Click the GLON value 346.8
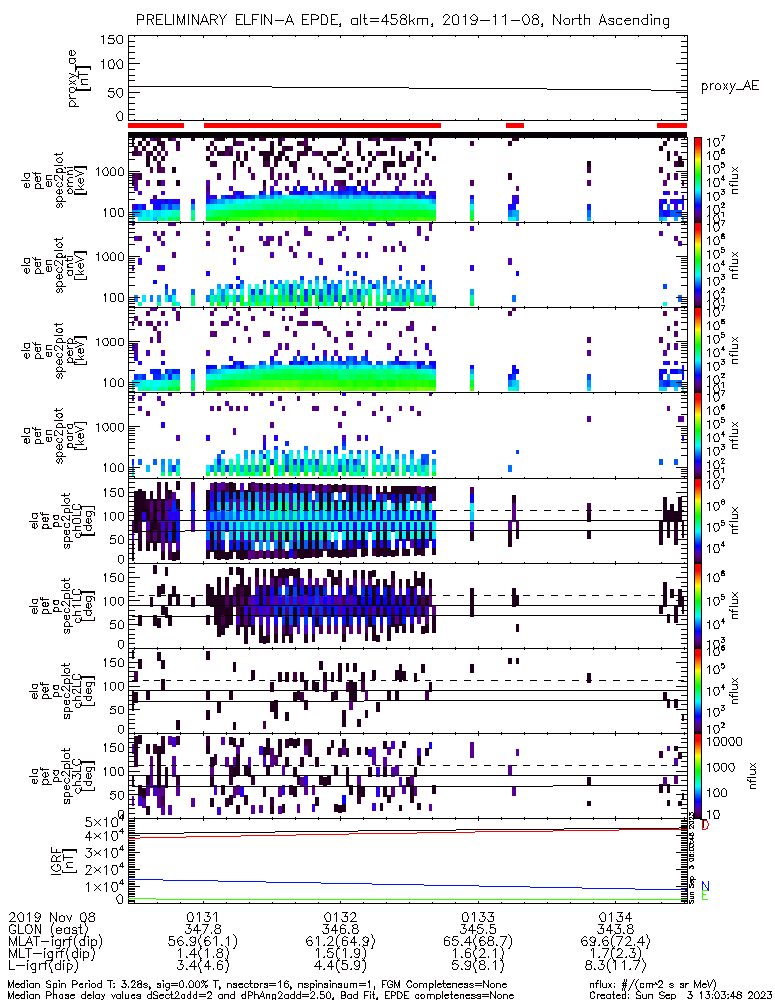This screenshot has width=775, height=1000. click(x=341, y=929)
